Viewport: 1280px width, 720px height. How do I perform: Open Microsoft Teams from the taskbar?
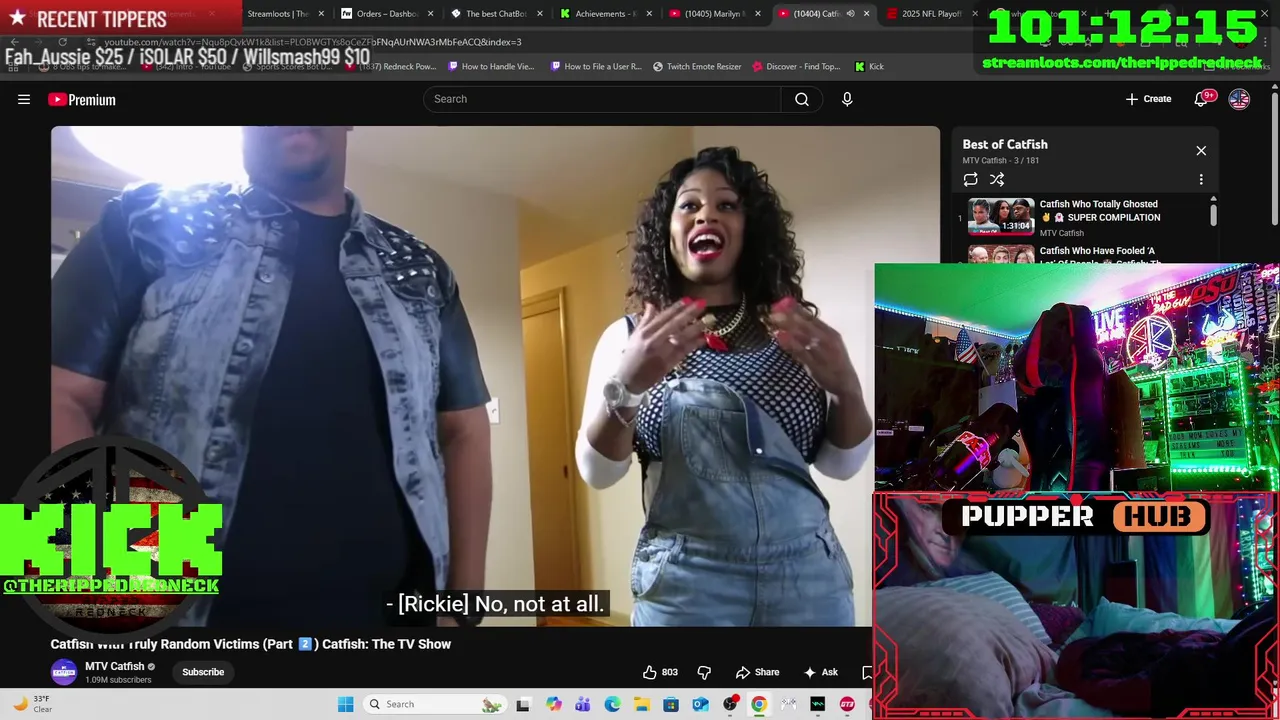(x=583, y=704)
